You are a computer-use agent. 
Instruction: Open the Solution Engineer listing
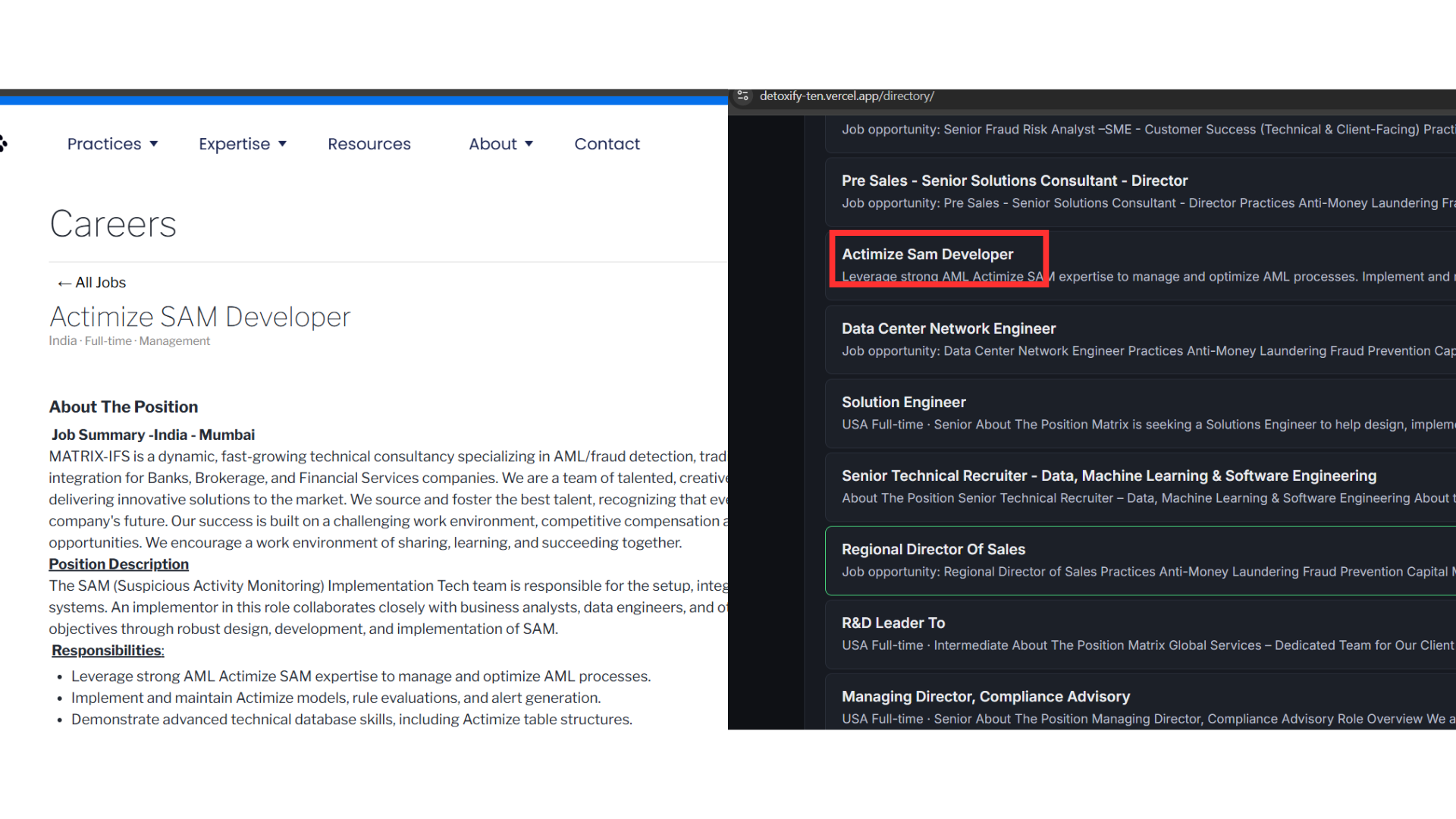[1141, 413]
